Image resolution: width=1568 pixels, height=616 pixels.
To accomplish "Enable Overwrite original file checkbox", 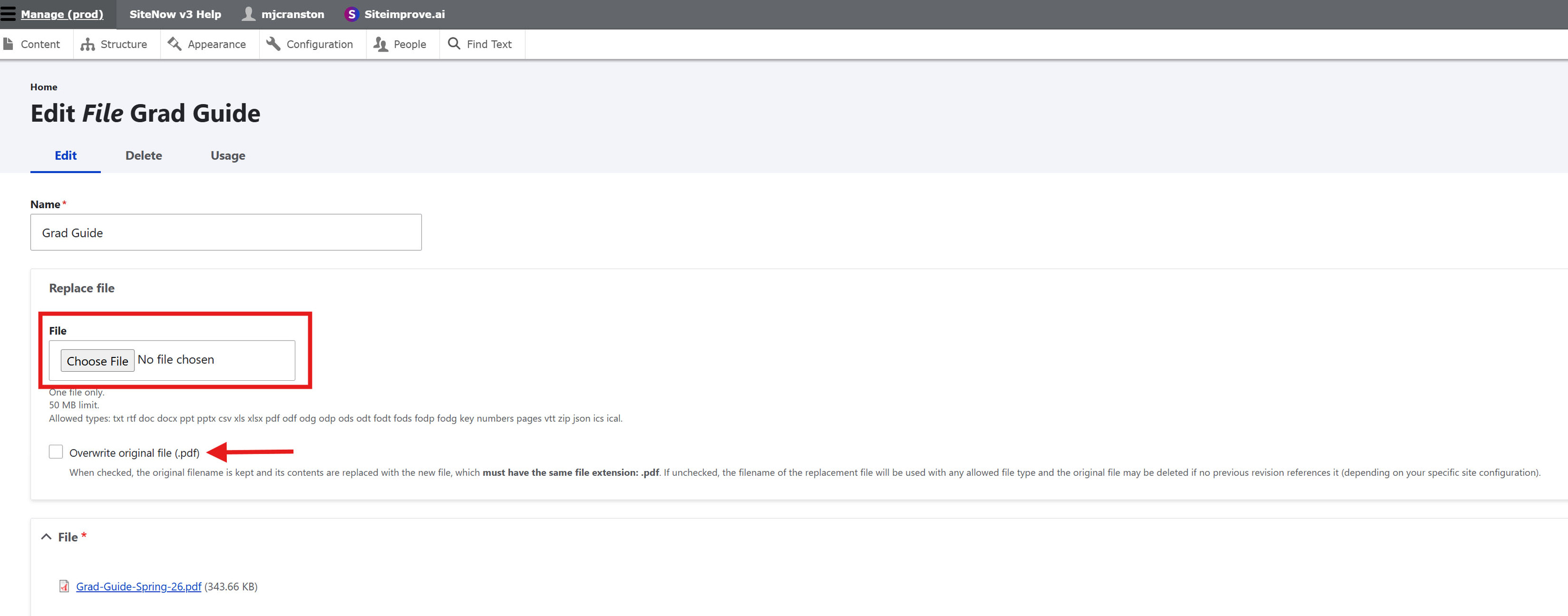I will point(56,452).
